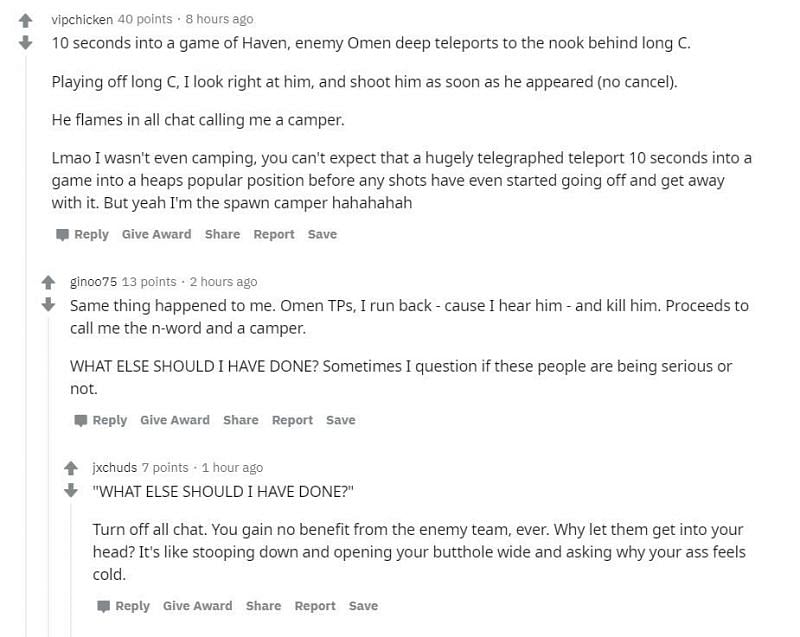Screen dimensions: 800x637
Task: Save vipchicken's comment
Action: point(322,234)
